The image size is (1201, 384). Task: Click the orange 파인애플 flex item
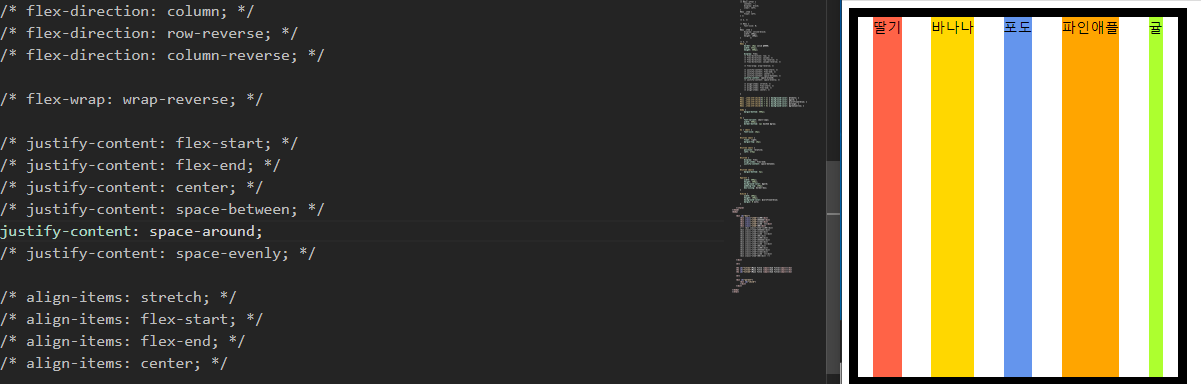(x=1090, y=196)
